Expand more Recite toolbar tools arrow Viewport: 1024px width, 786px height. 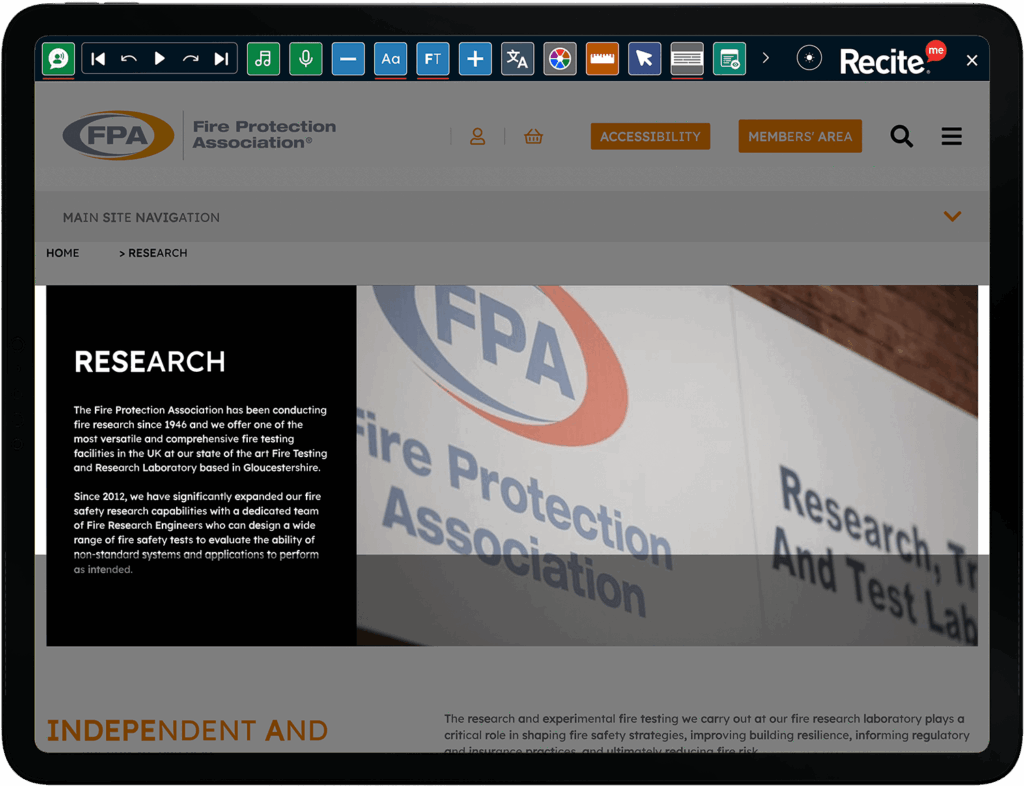pos(766,59)
